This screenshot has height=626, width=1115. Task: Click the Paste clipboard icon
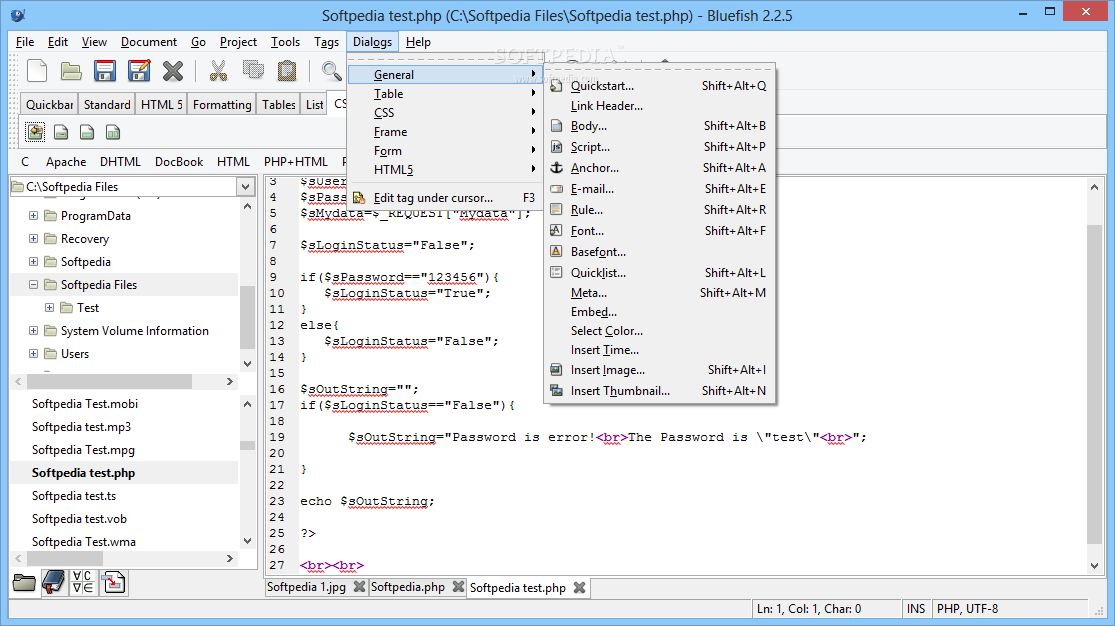coord(287,71)
